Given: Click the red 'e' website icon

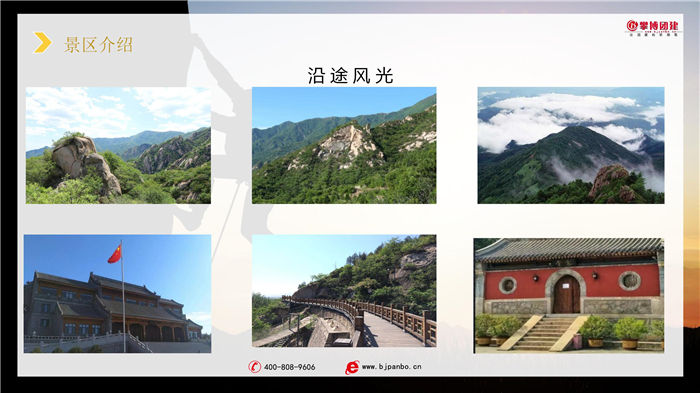Looking at the screenshot, I should [x=352, y=367].
